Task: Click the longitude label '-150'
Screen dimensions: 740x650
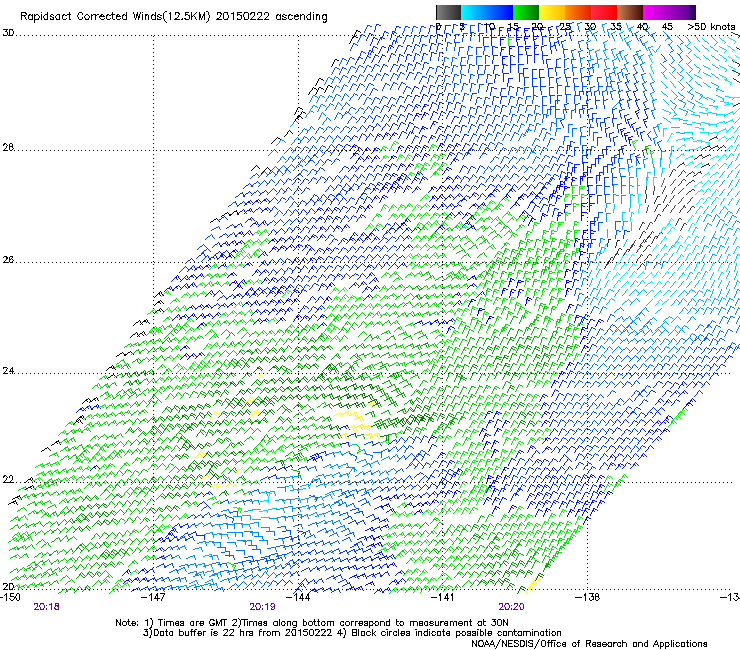Action: click(x=10, y=598)
